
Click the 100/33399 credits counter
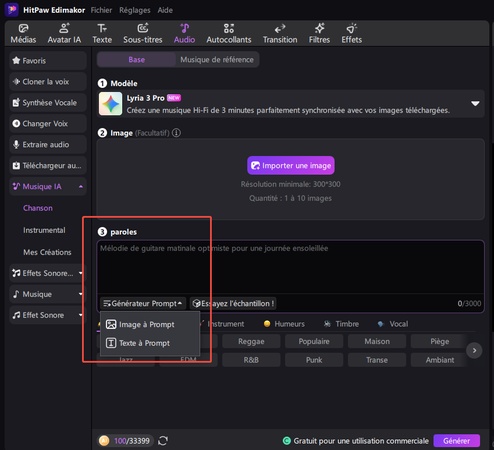point(132,441)
